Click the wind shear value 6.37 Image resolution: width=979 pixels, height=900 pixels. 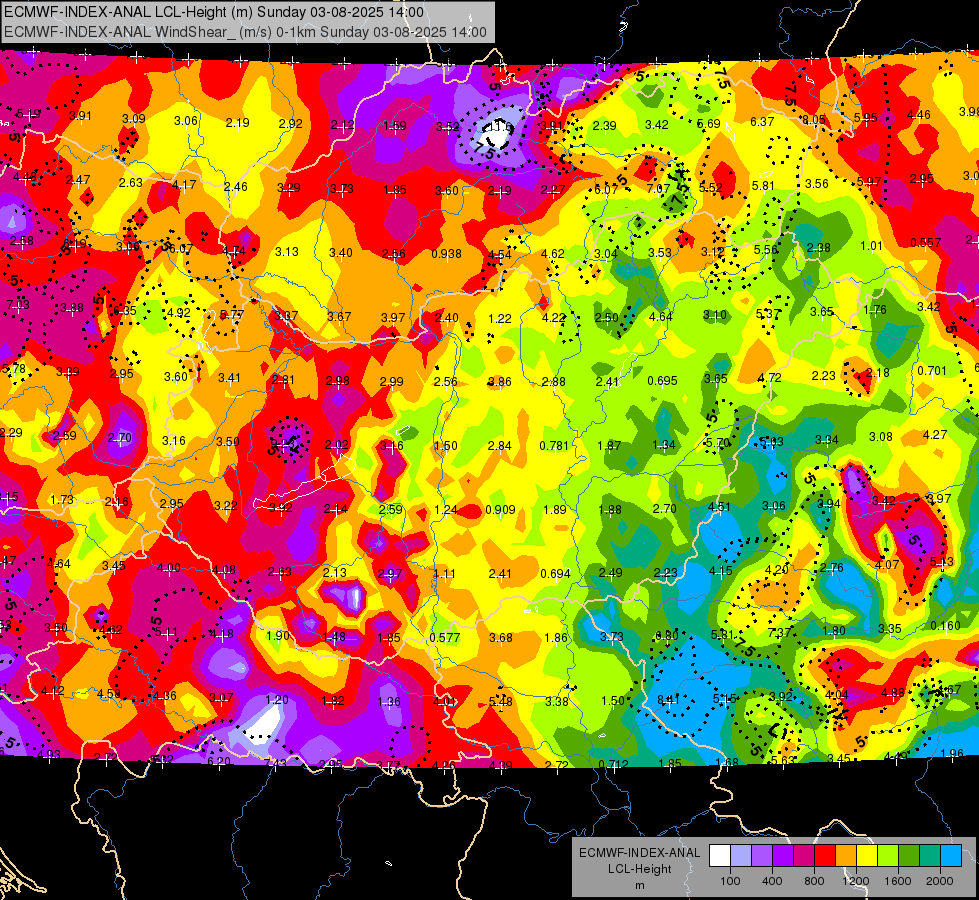(762, 122)
